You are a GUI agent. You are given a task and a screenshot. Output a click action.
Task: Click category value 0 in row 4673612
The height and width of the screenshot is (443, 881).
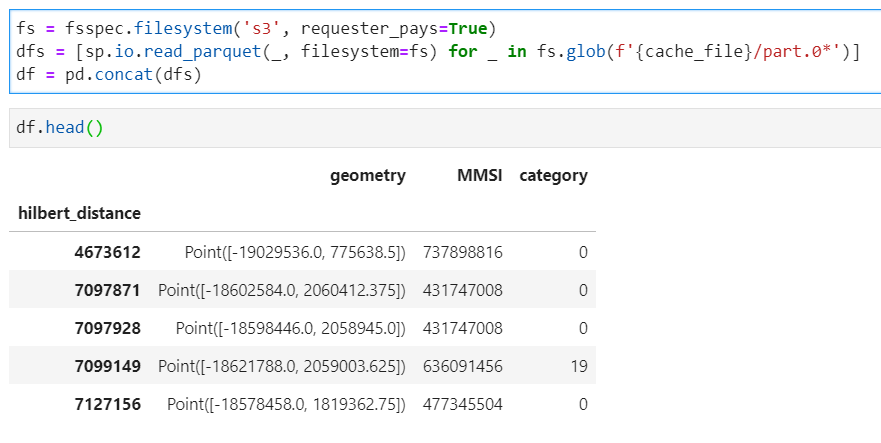tap(583, 252)
